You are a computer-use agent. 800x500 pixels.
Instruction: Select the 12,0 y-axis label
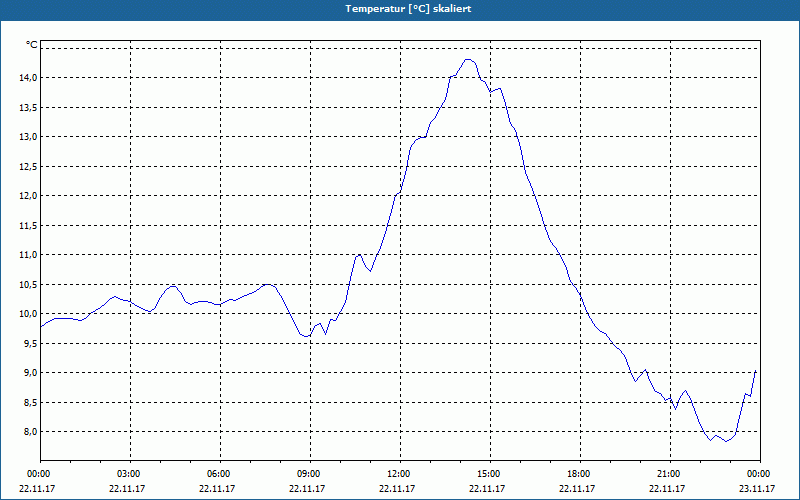coord(28,195)
